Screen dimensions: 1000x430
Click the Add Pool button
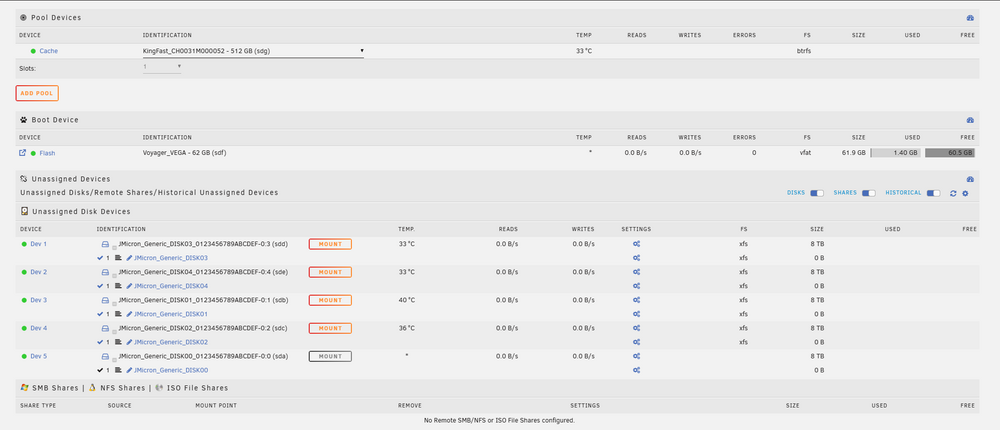click(x=37, y=93)
